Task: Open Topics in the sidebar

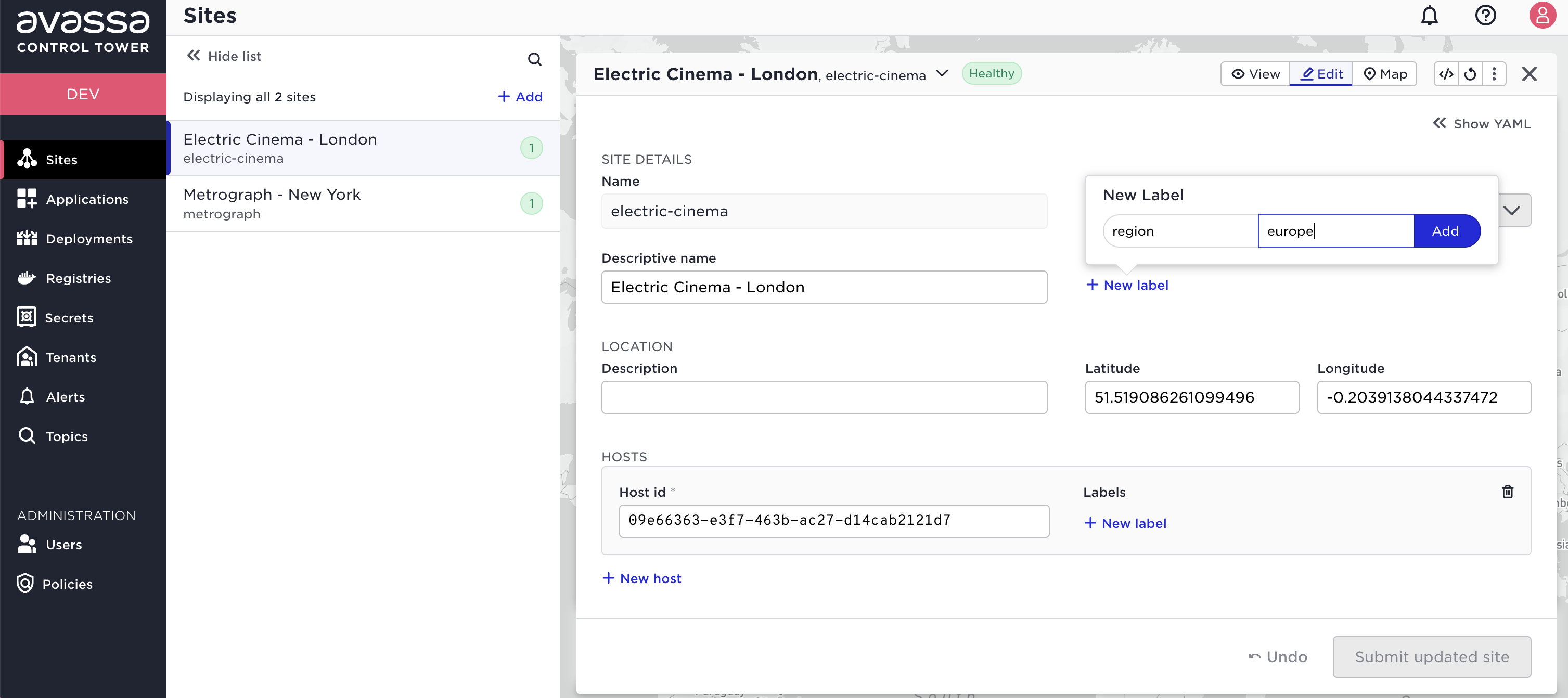Action: click(x=83, y=437)
